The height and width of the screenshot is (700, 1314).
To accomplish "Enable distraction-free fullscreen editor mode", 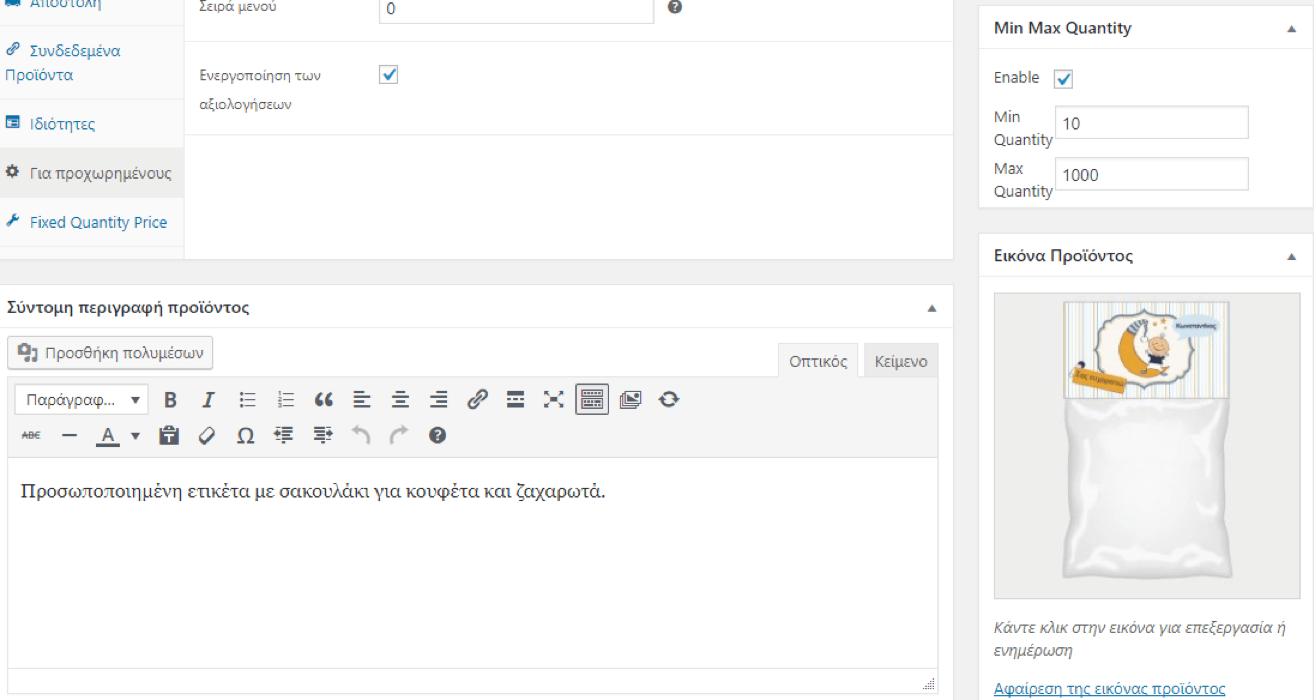I will (x=553, y=400).
